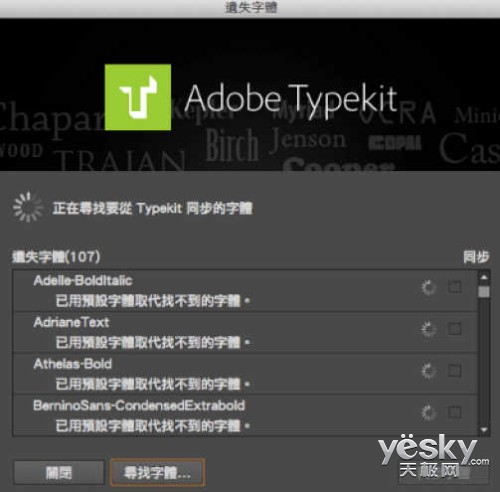
Task: Click the large searching spinner icon
Action: (x=28, y=207)
